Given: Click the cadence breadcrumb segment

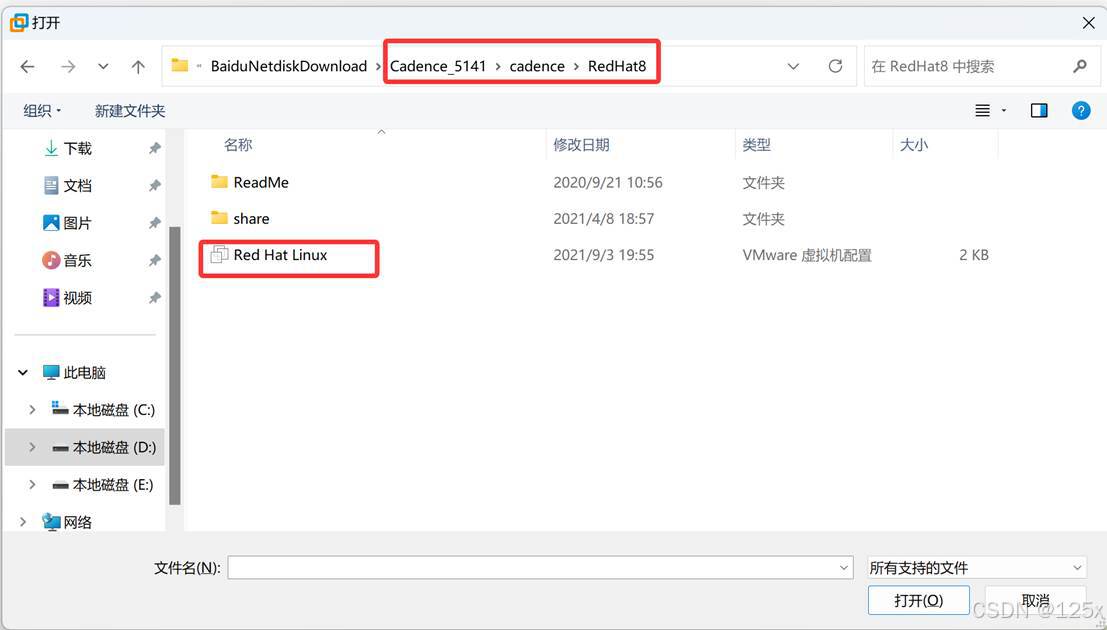Looking at the screenshot, I should (537, 66).
